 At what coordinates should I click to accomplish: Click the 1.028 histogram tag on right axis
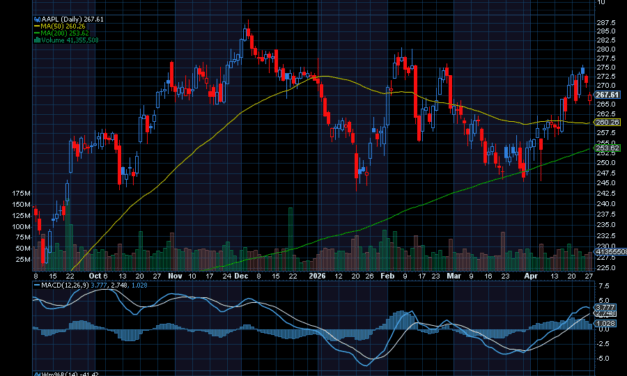pos(605,323)
